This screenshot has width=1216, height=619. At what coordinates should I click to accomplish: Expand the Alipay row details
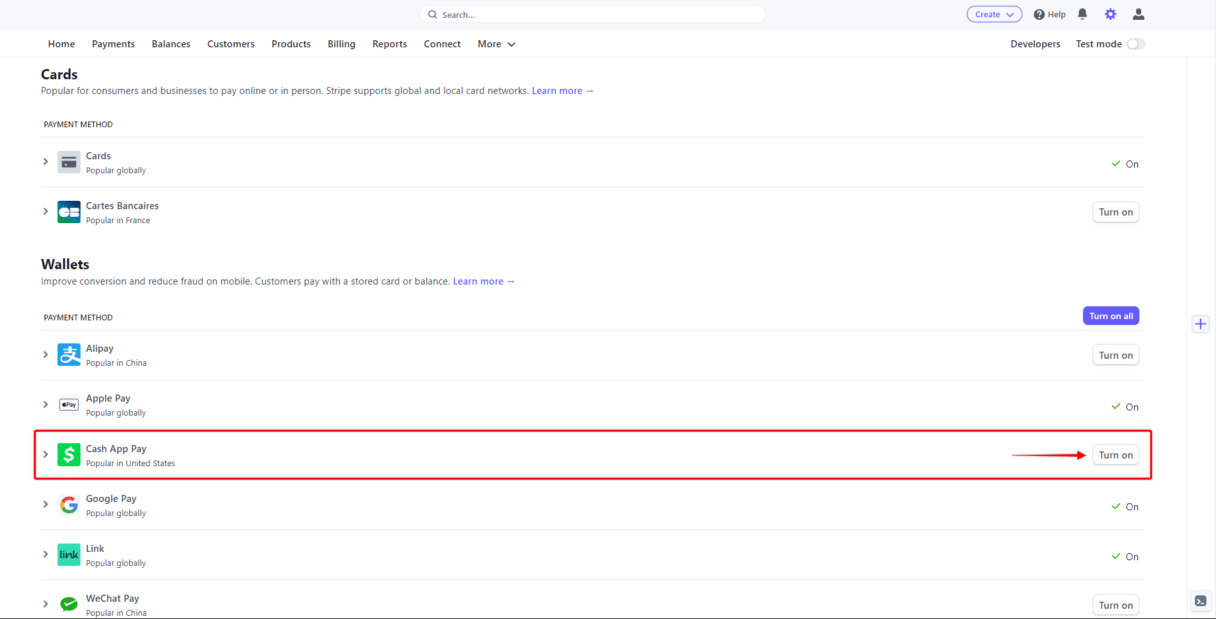pos(45,354)
